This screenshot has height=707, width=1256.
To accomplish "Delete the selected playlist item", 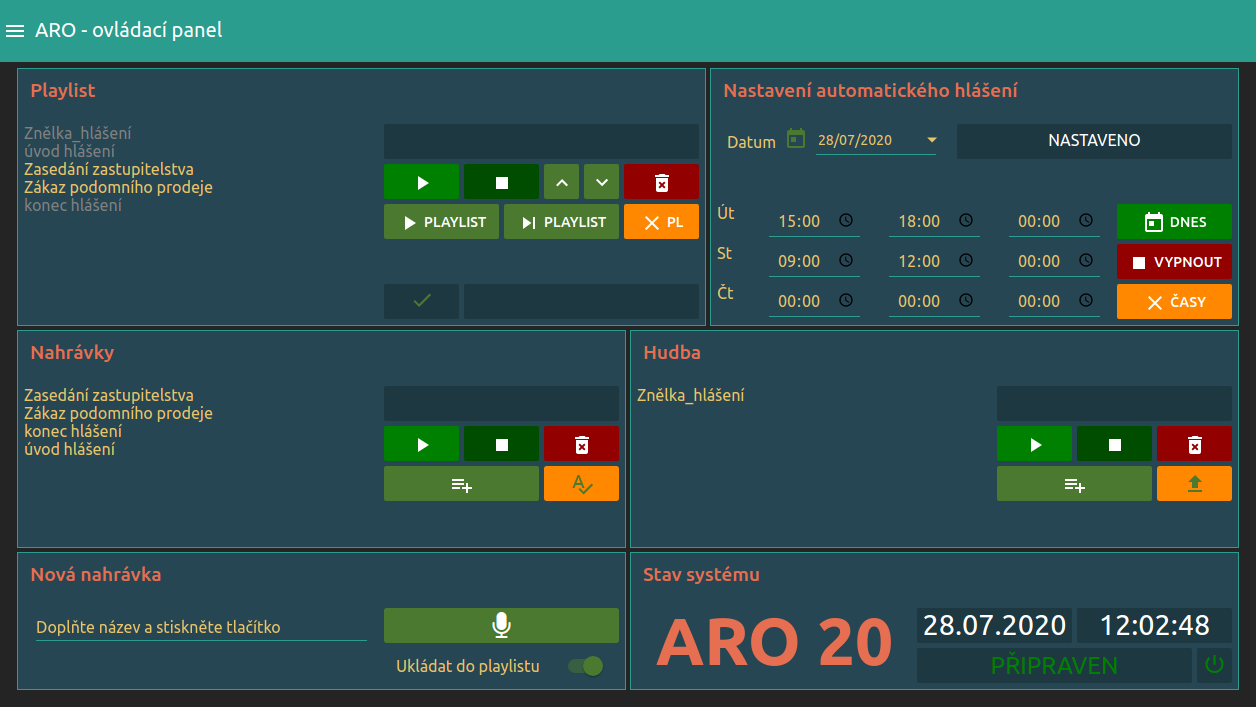I will [661, 182].
